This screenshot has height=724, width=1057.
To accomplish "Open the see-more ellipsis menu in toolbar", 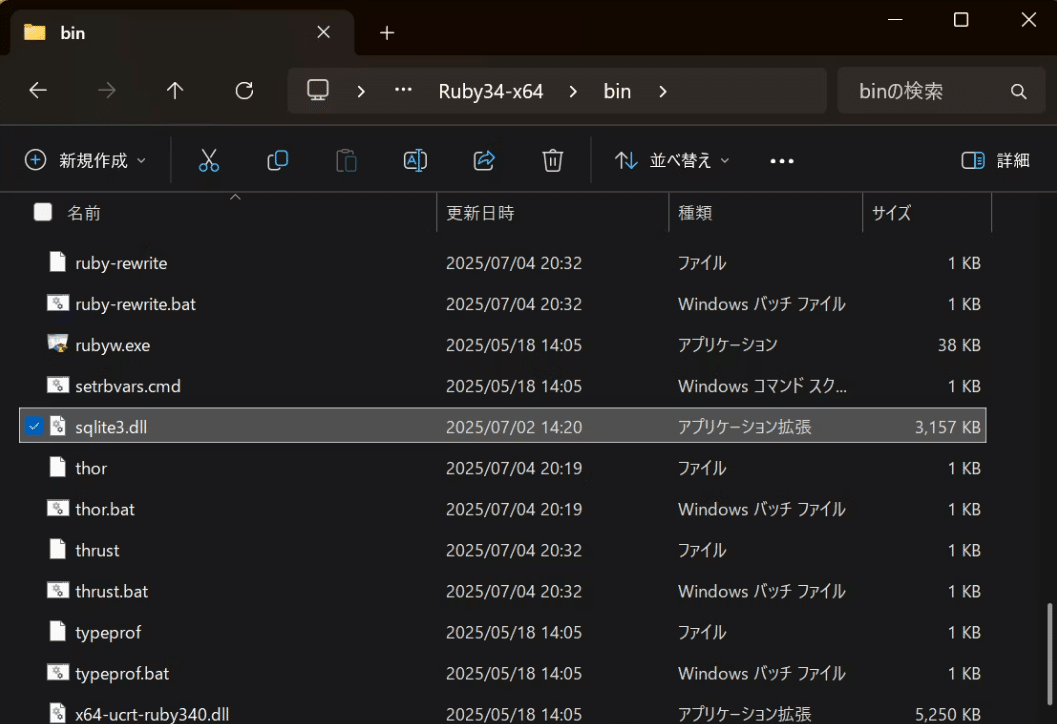I will click(781, 160).
